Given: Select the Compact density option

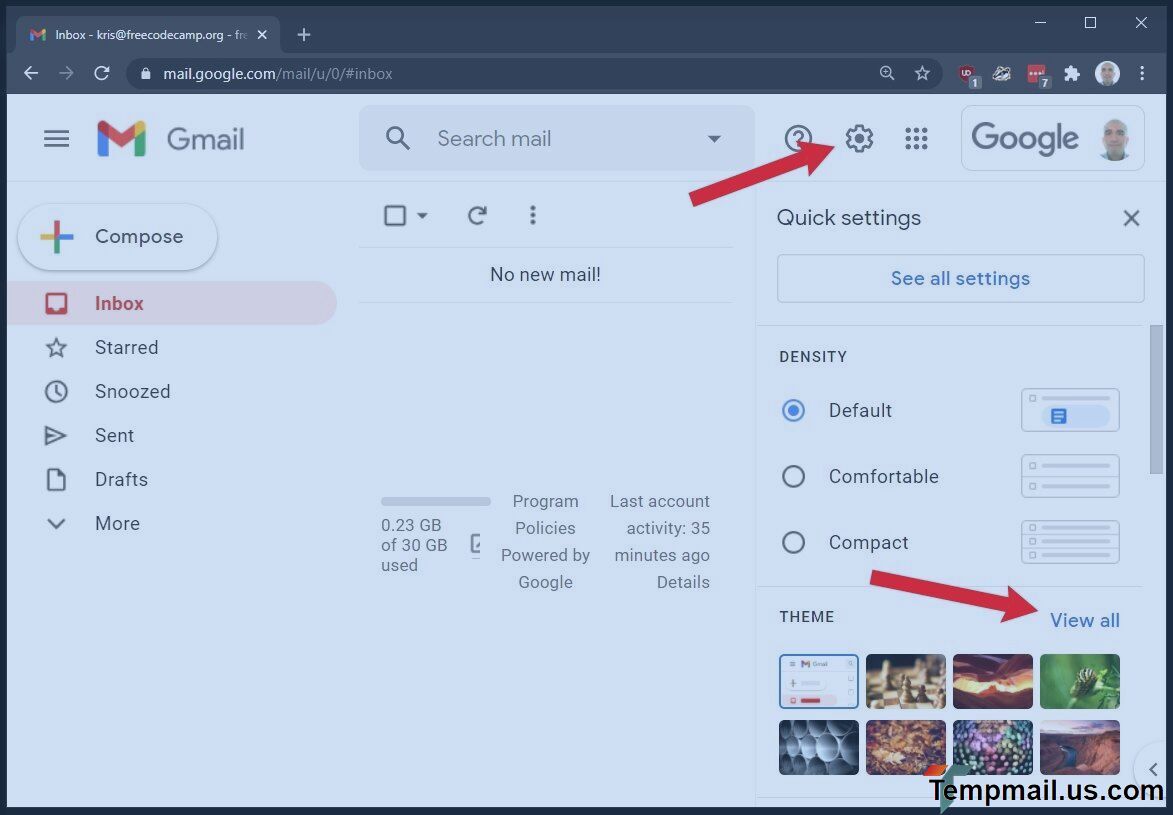Looking at the screenshot, I should click(793, 542).
